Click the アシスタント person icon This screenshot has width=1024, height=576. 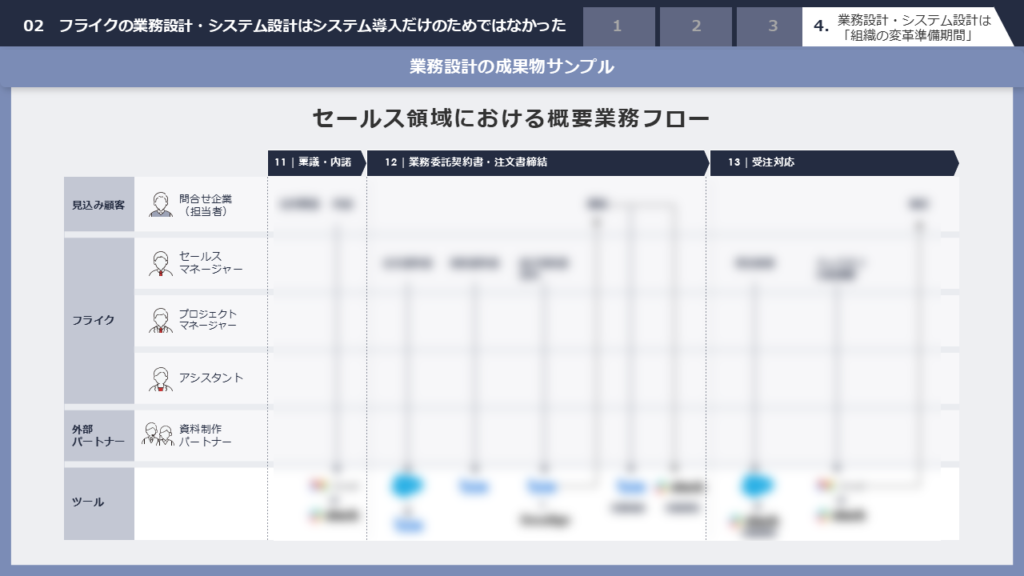point(160,379)
